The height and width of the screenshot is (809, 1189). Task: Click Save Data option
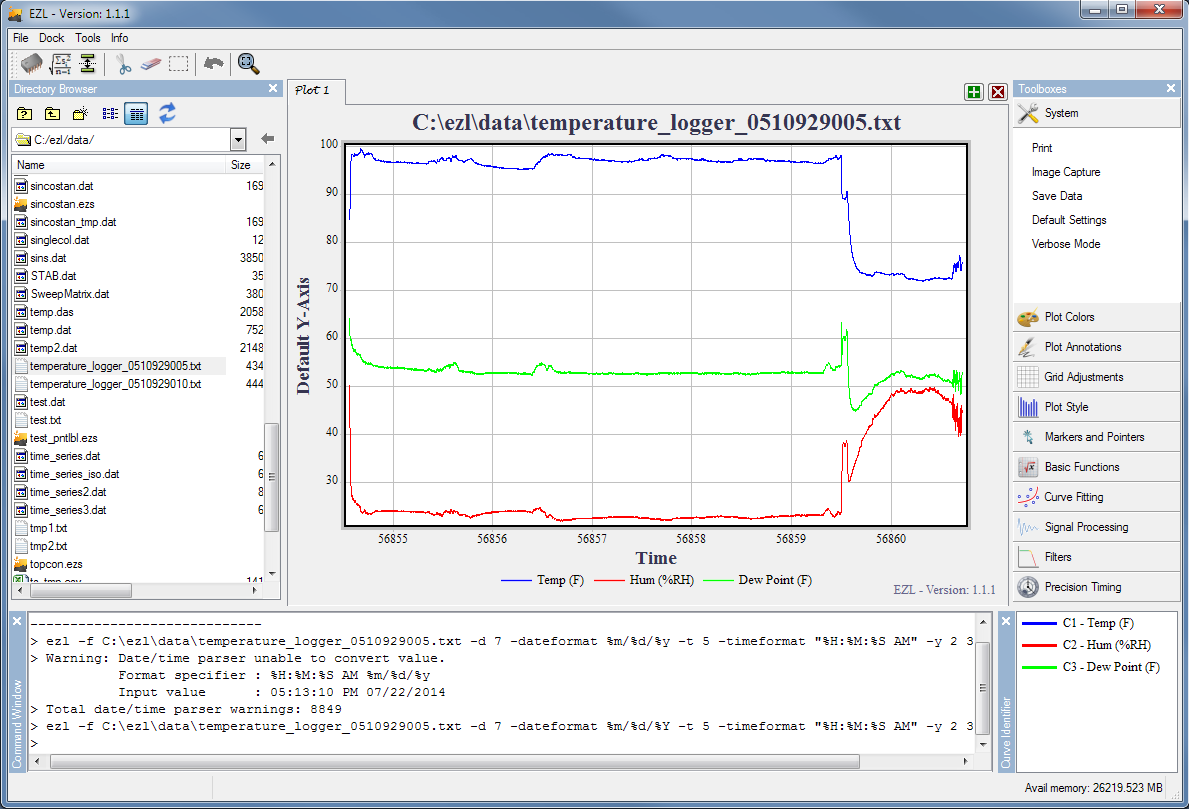point(1056,196)
